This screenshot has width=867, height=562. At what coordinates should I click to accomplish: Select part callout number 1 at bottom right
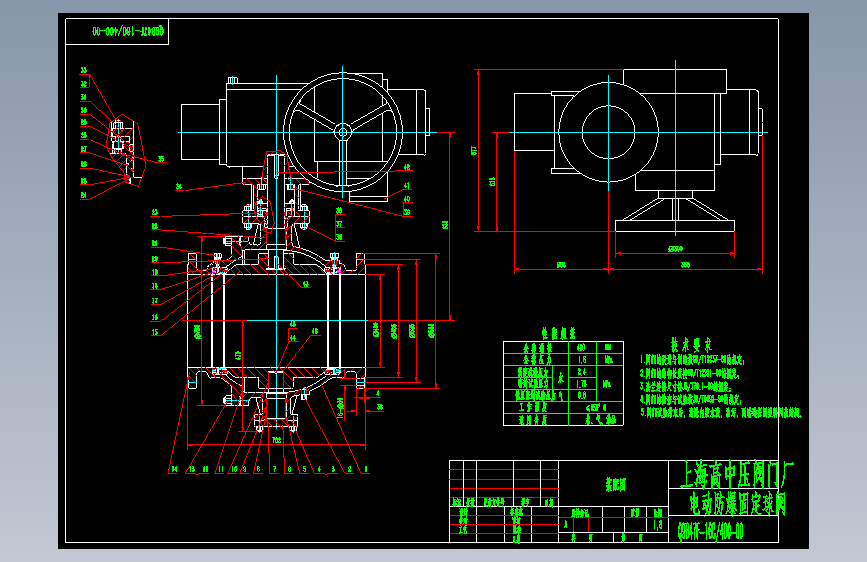coord(365,469)
